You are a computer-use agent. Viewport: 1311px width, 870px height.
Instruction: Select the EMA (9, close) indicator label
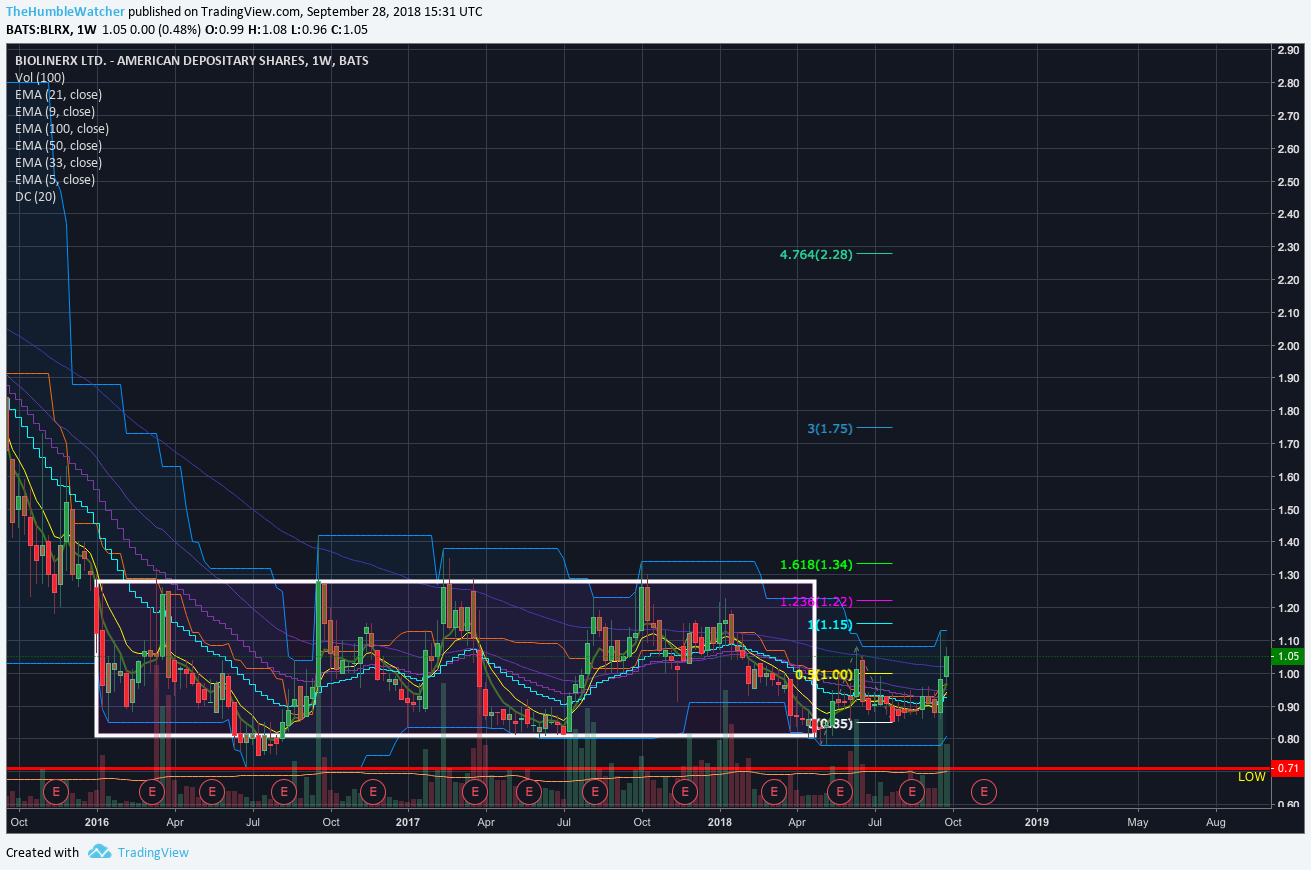click(55, 112)
